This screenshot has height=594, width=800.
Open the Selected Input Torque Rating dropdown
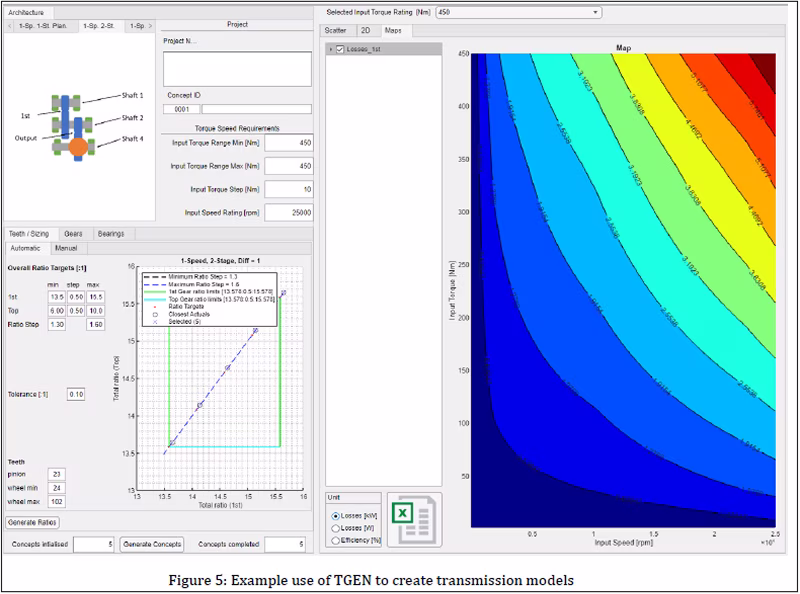pyautogui.click(x=595, y=12)
